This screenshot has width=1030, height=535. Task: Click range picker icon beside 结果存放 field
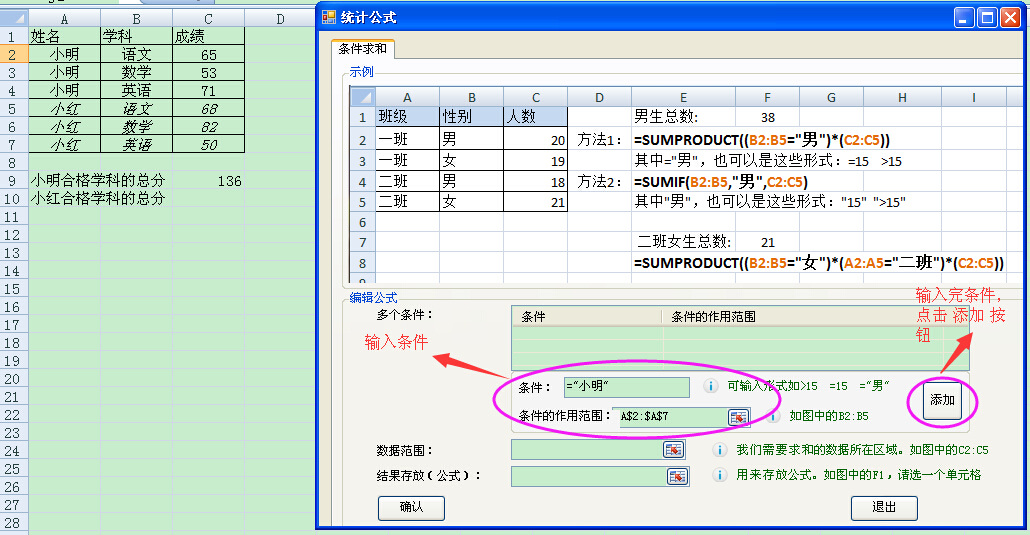click(677, 476)
